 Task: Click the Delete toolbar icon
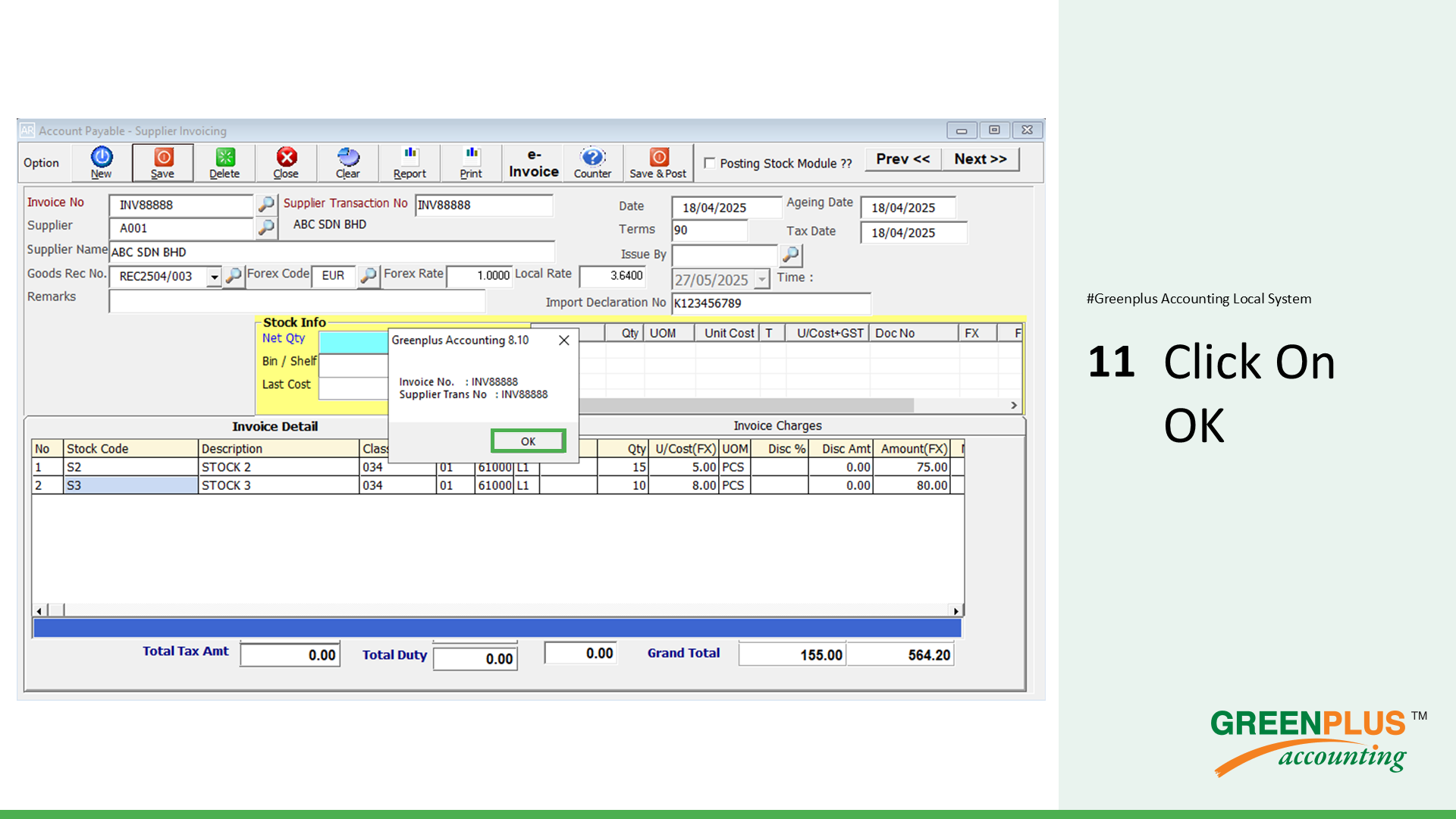tap(224, 163)
